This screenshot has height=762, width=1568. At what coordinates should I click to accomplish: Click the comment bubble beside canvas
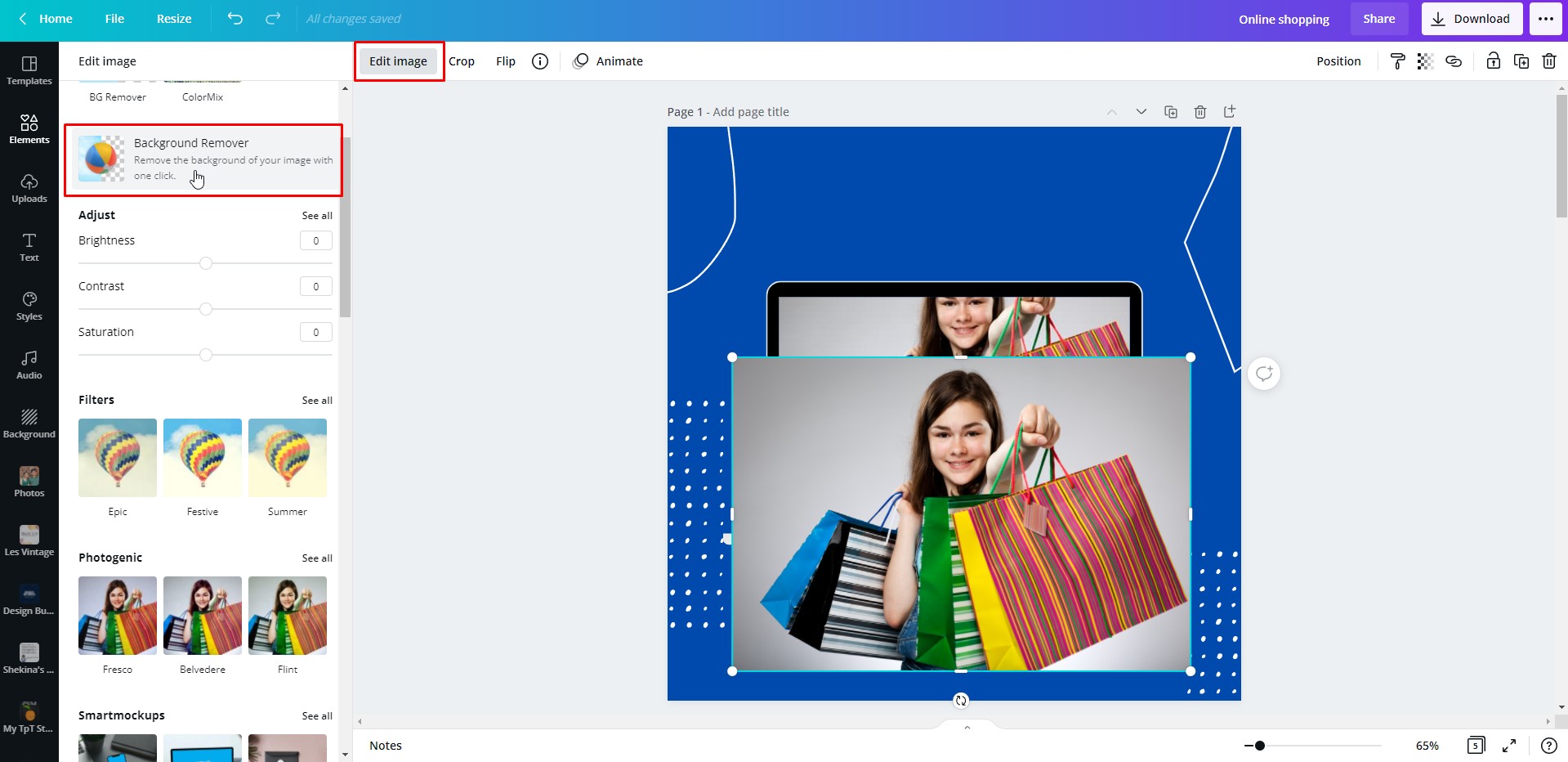point(1264,374)
